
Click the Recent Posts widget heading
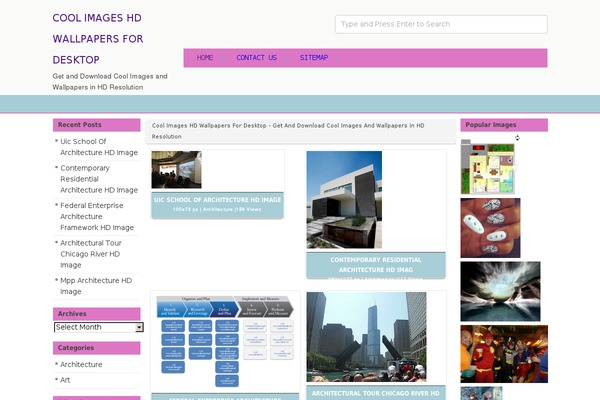[x=96, y=125]
